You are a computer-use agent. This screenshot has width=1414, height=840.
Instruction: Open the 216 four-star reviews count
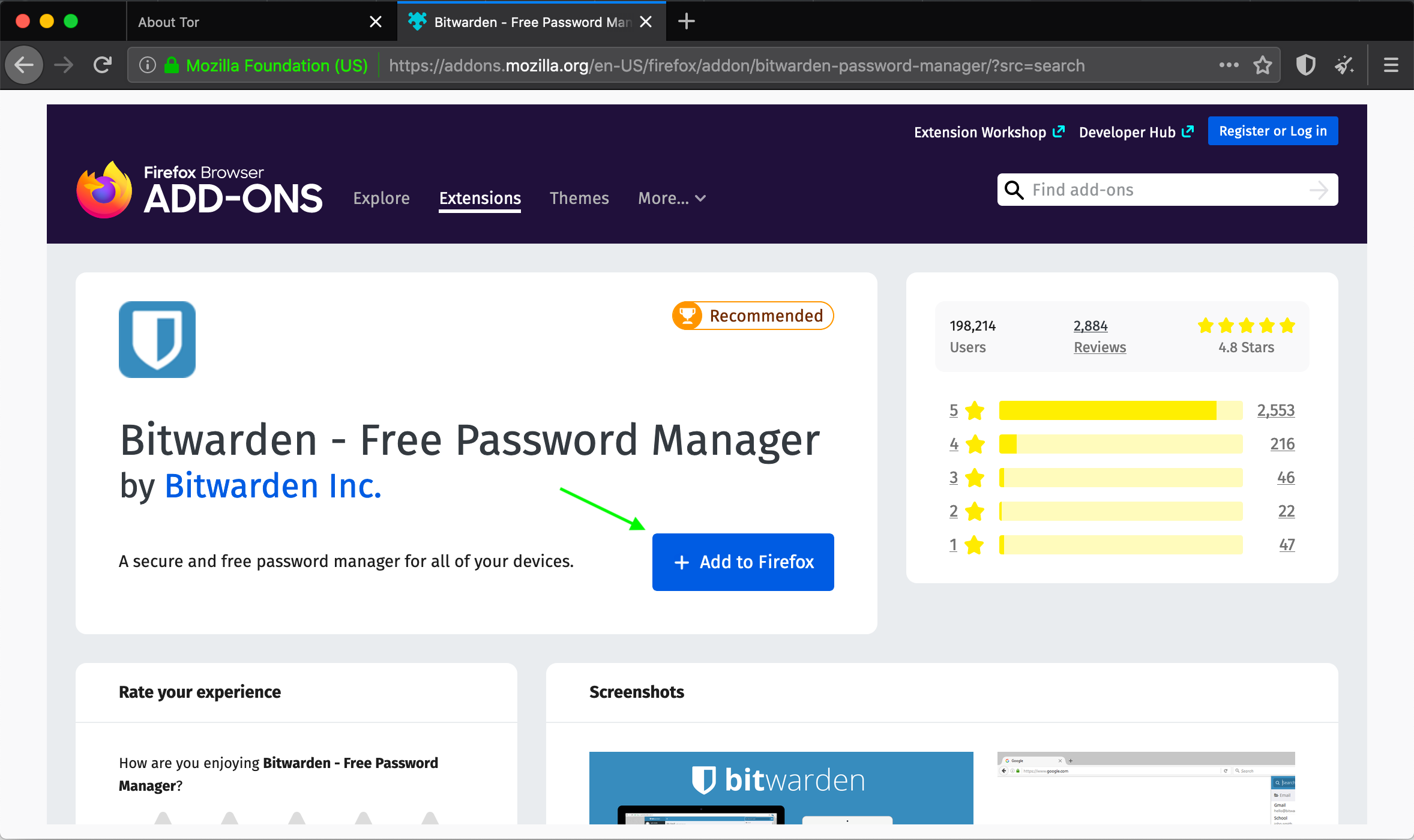(x=1283, y=444)
